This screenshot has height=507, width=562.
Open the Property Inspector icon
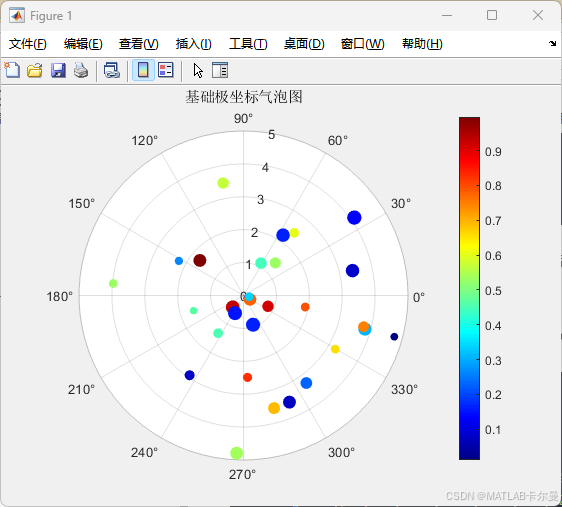(220, 70)
